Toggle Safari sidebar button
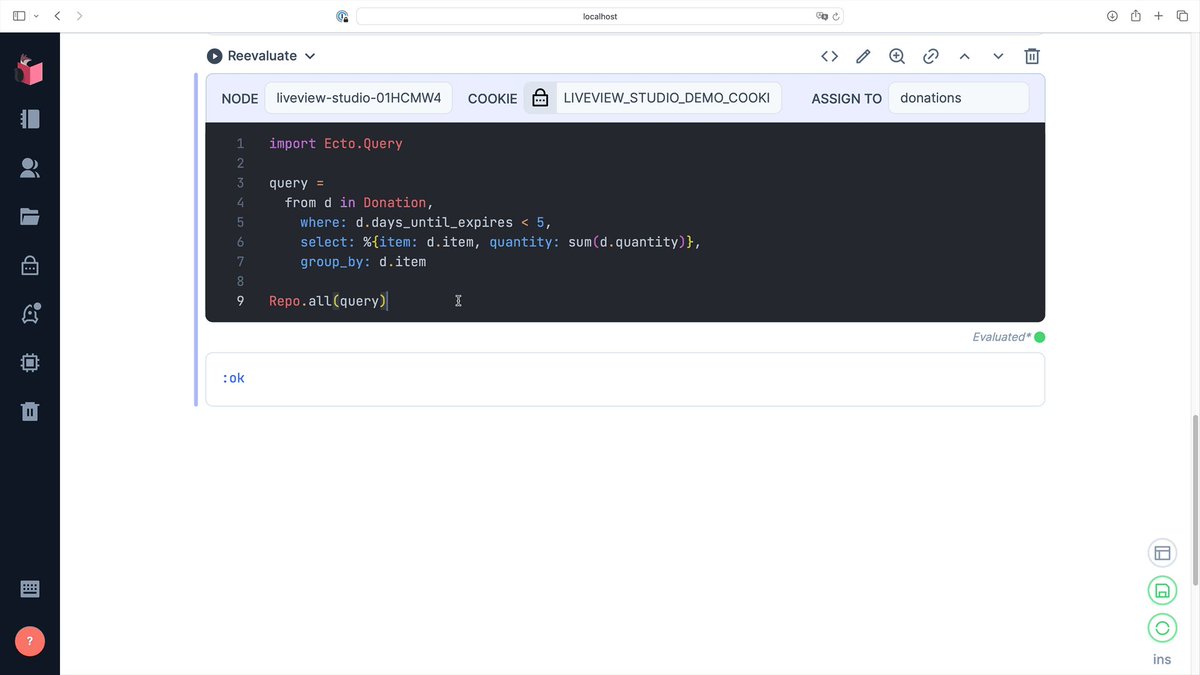 coord(19,16)
